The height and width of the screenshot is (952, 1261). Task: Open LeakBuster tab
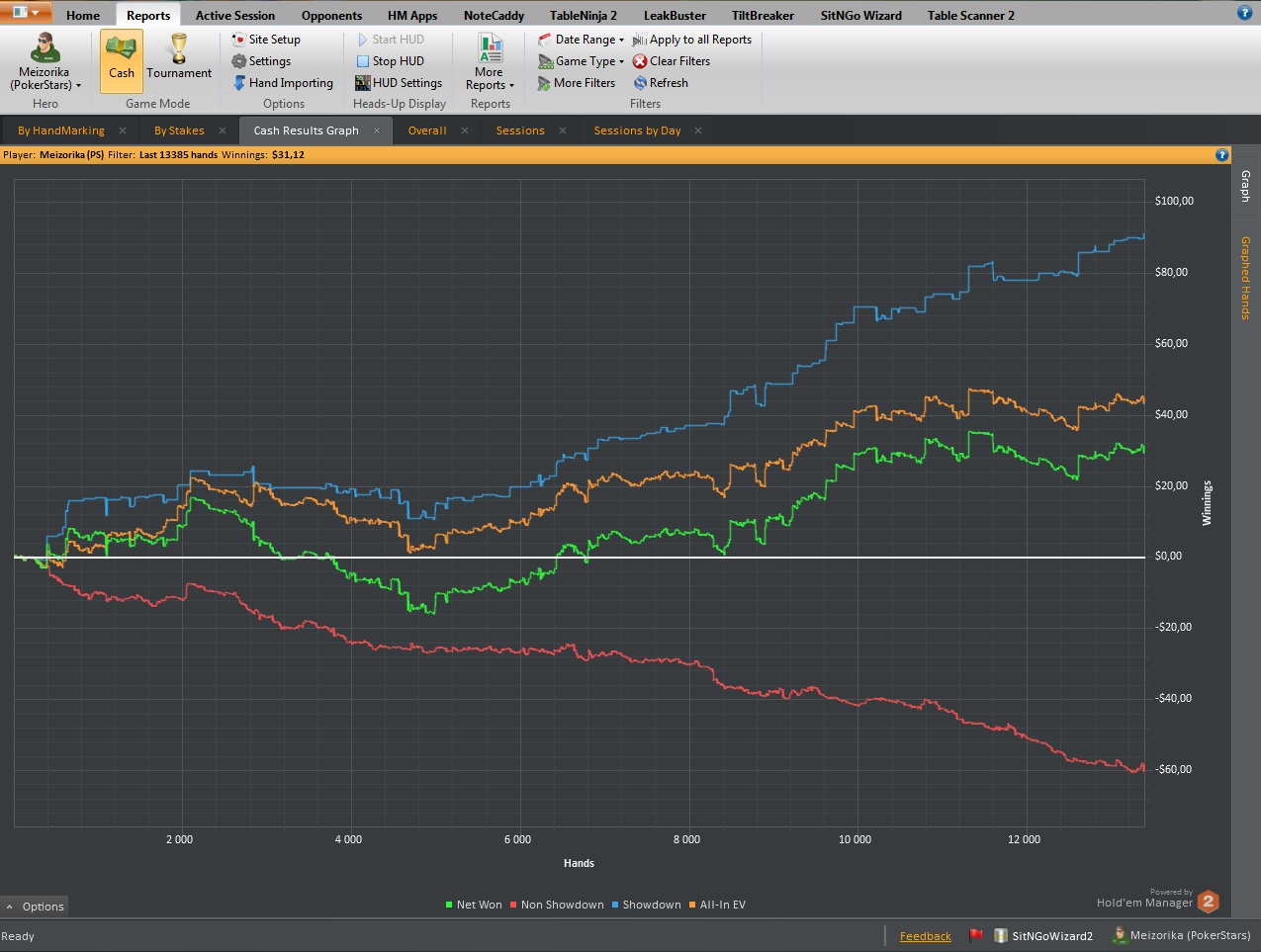coord(675,15)
